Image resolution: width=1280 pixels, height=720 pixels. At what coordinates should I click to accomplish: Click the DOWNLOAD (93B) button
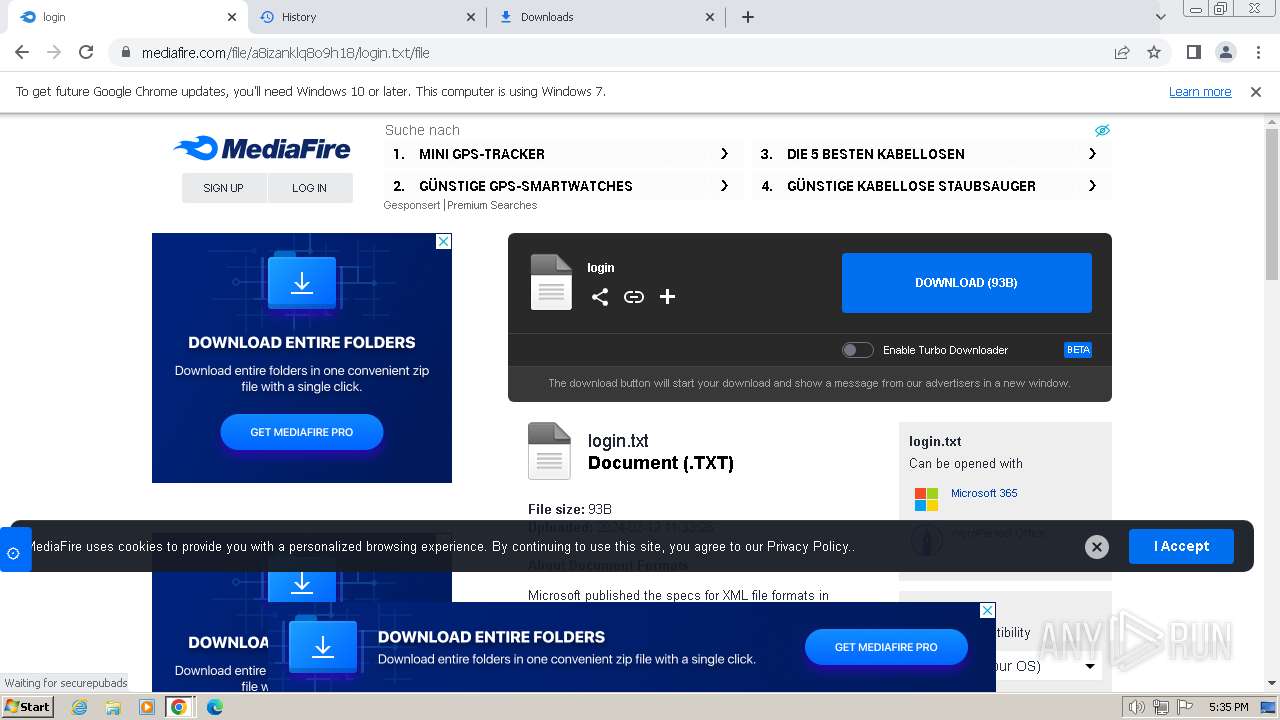point(966,283)
